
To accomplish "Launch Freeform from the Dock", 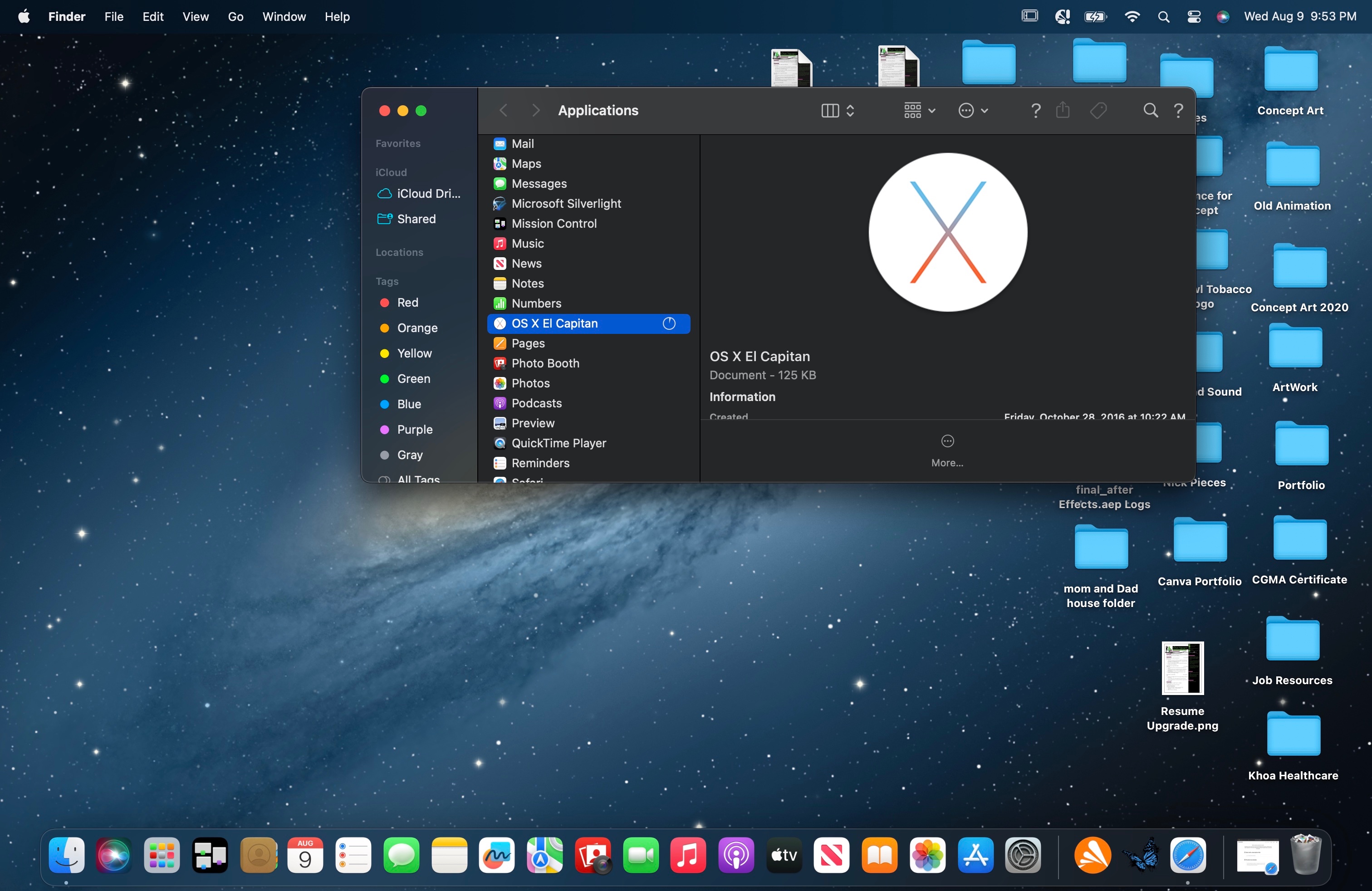I will (x=496, y=855).
